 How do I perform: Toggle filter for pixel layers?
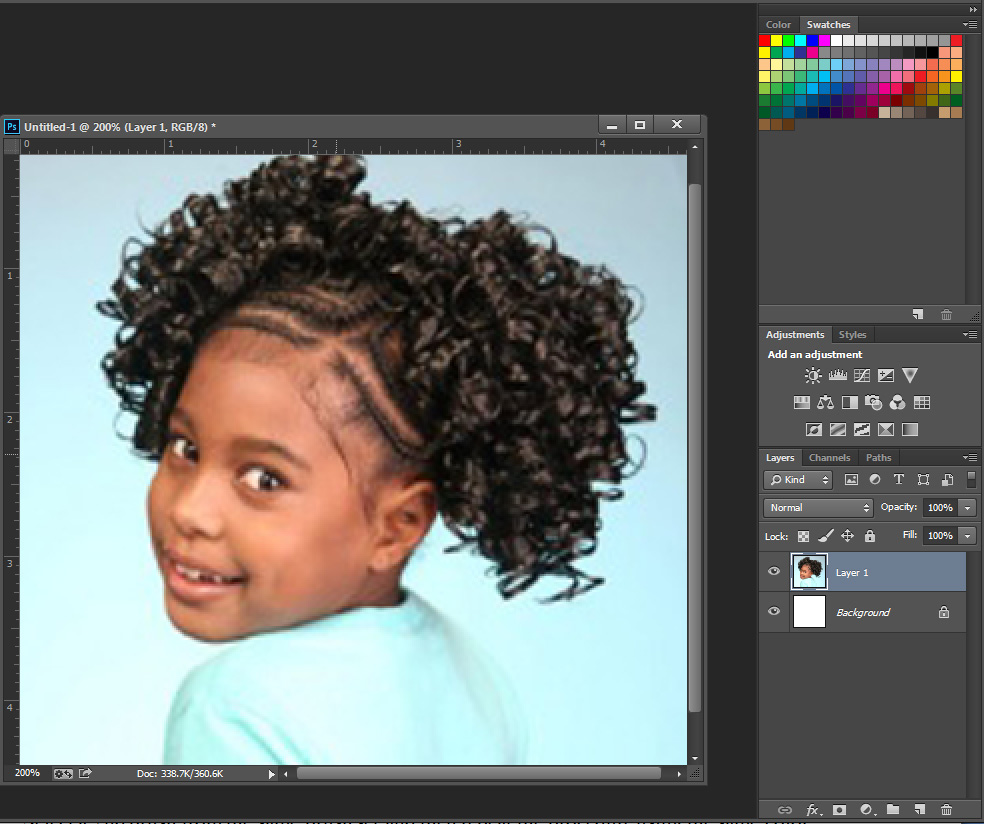click(851, 479)
